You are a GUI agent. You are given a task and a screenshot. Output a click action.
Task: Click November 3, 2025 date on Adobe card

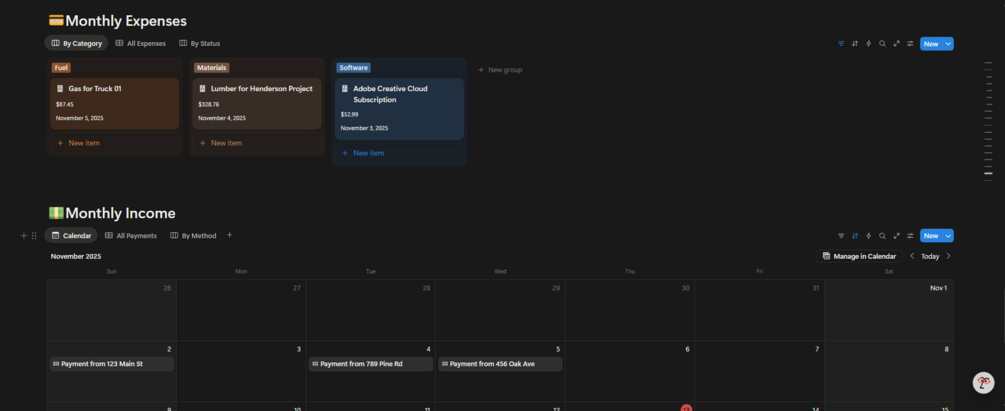click(364, 128)
